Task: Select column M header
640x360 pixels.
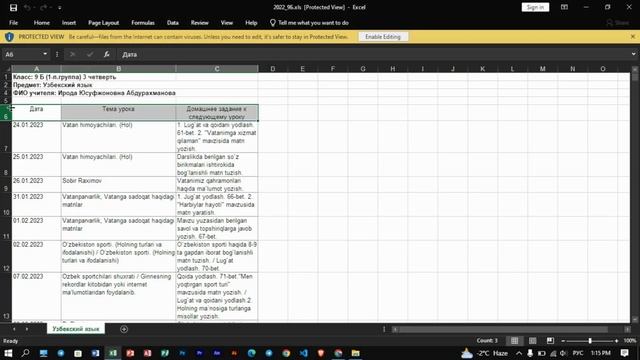Action: (542, 69)
